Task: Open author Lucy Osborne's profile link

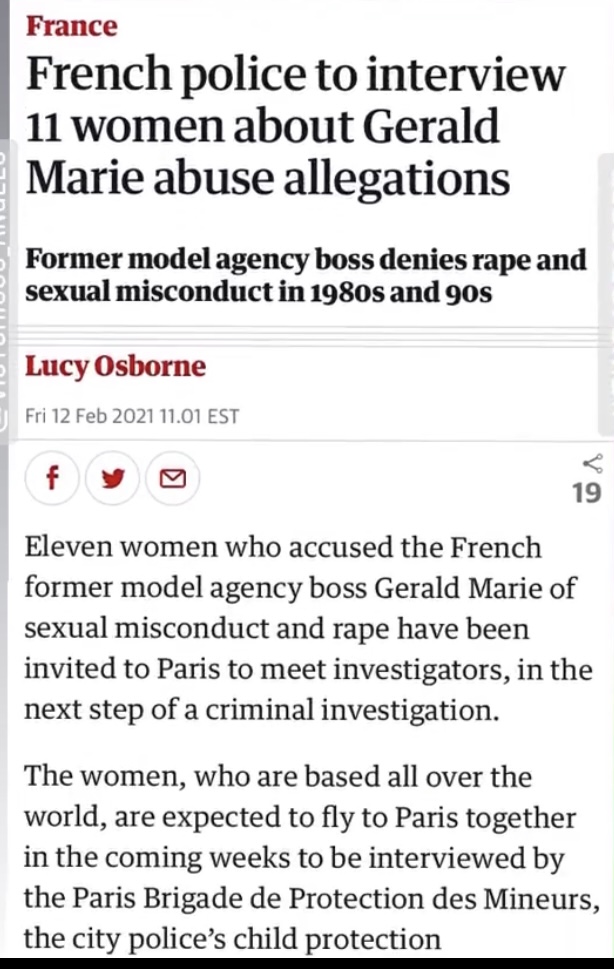Action: (115, 366)
